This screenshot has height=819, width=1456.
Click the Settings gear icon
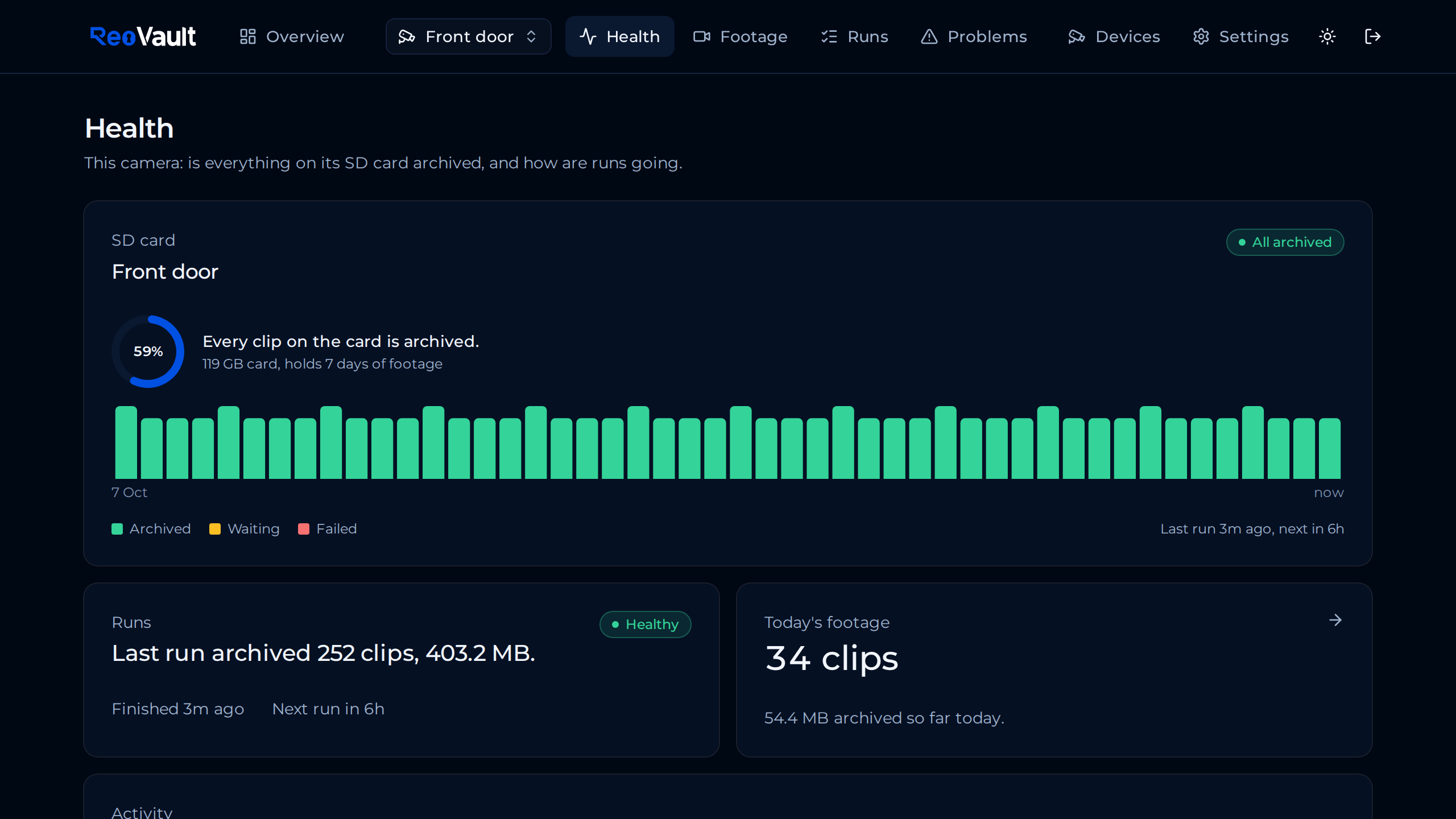[x=1201, y=36]
